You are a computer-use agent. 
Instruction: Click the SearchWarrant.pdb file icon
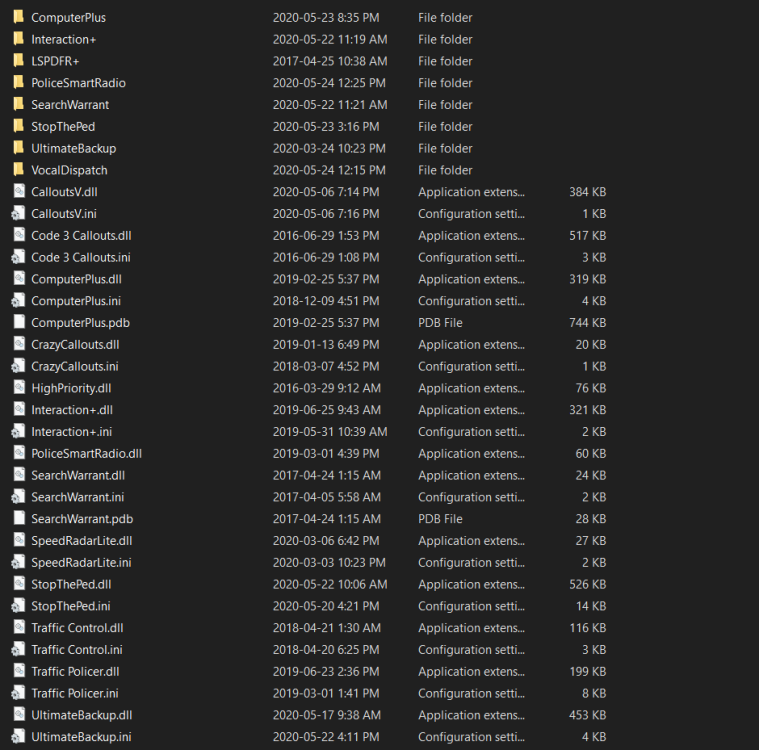coord(19,519)
